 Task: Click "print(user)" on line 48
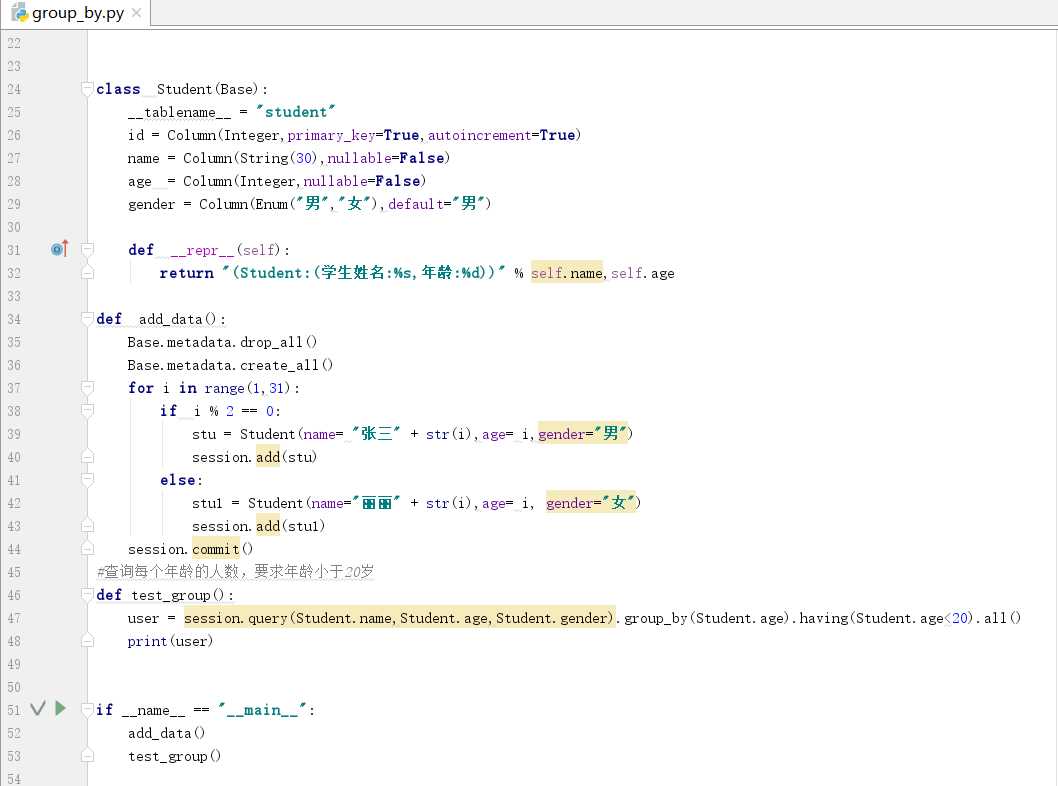(170, 641)
